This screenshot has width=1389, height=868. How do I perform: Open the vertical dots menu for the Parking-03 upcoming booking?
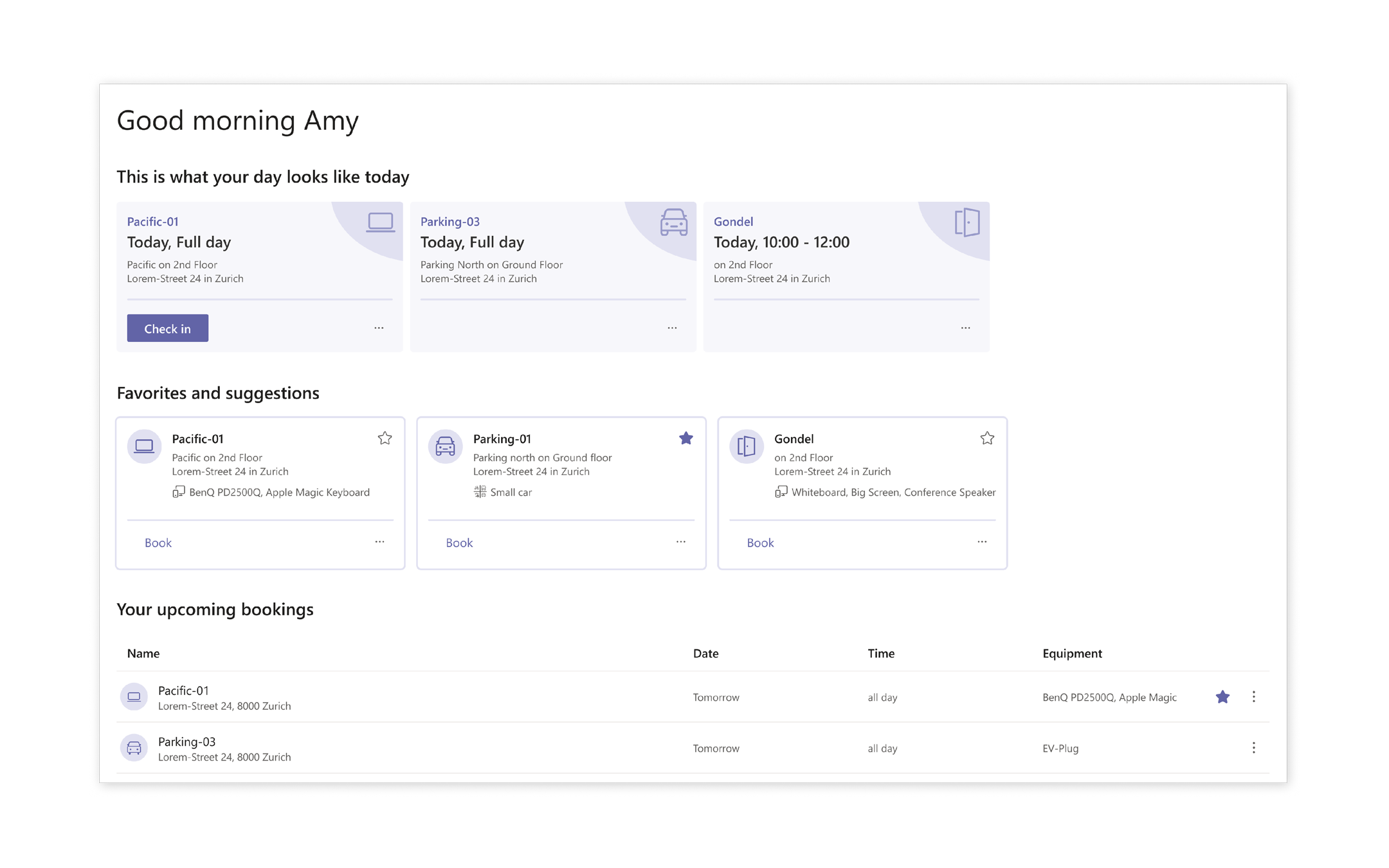[1253, 748]
